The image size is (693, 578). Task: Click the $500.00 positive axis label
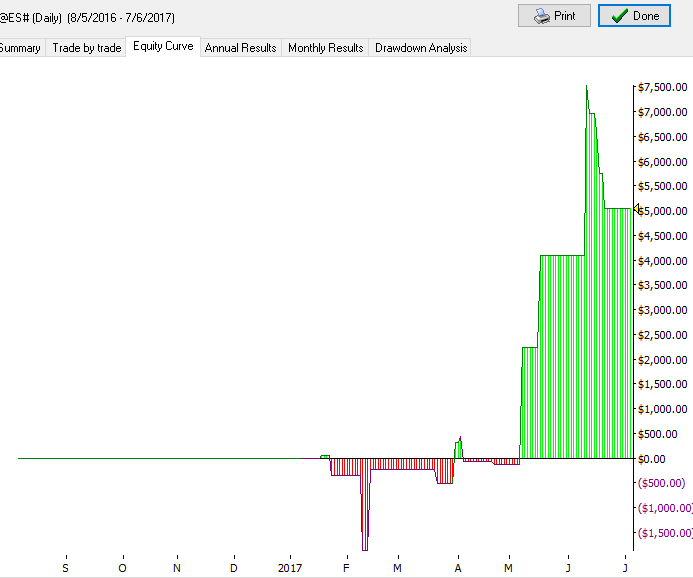pos(658,434)
